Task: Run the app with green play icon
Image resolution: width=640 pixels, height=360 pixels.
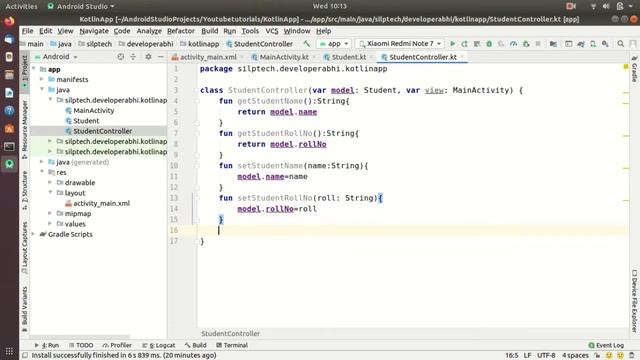Action: pos(452,44)
